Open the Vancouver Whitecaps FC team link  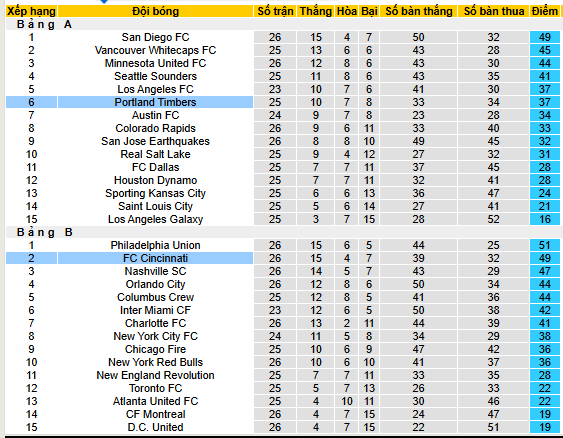155,50
